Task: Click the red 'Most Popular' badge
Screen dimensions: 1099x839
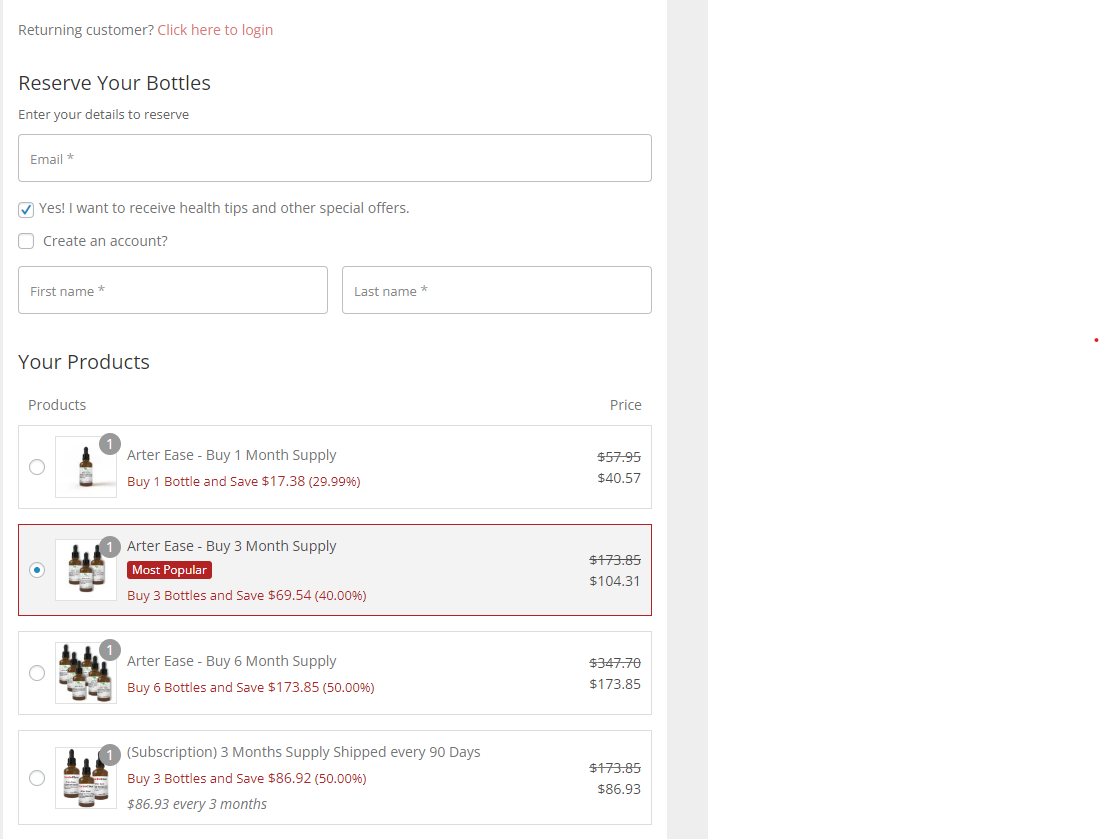Action: 169,570
